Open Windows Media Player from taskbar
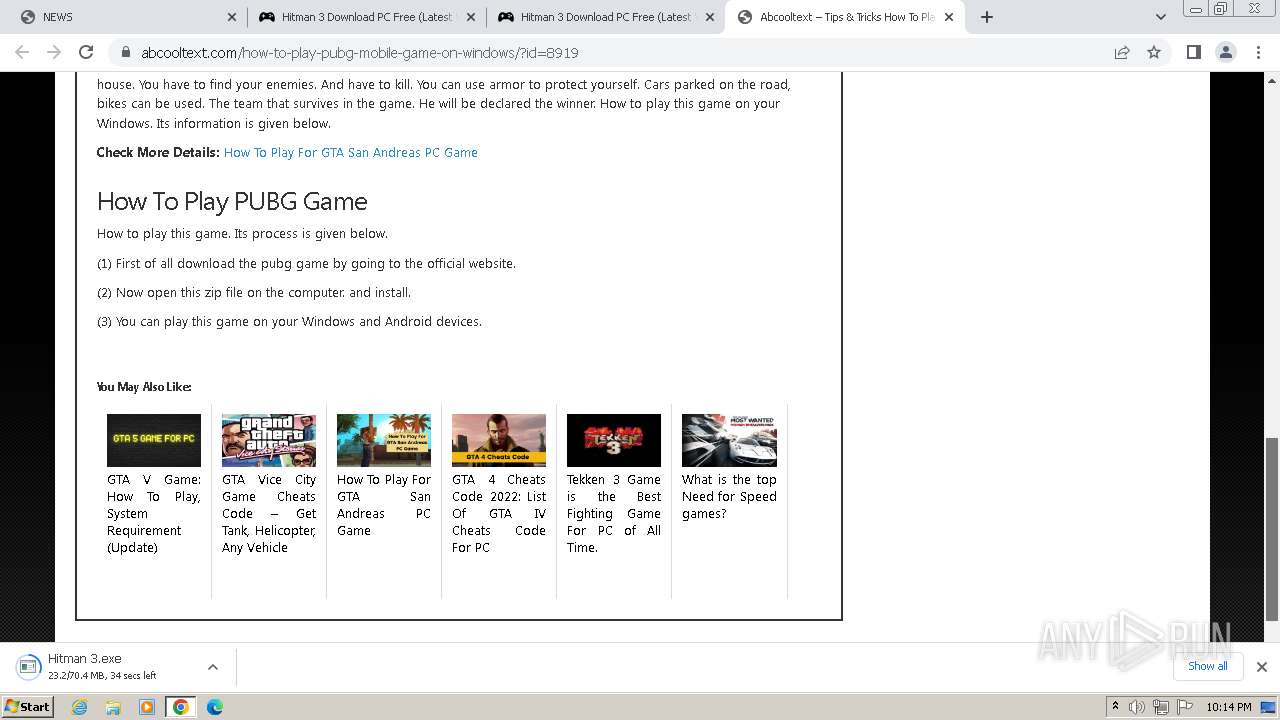Screen dimensions: 1280x720 tap(147, 707)
